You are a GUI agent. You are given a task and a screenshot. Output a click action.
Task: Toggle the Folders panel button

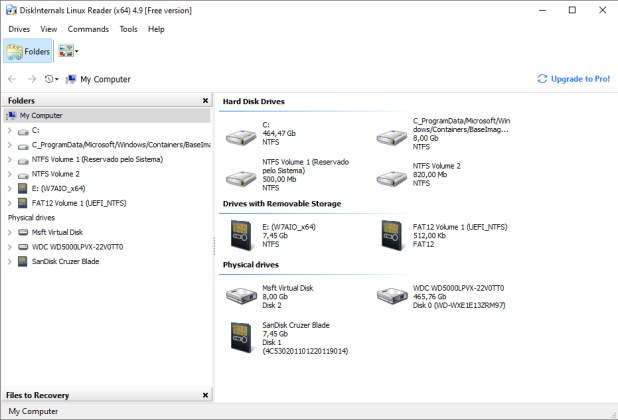pos(28,51)
